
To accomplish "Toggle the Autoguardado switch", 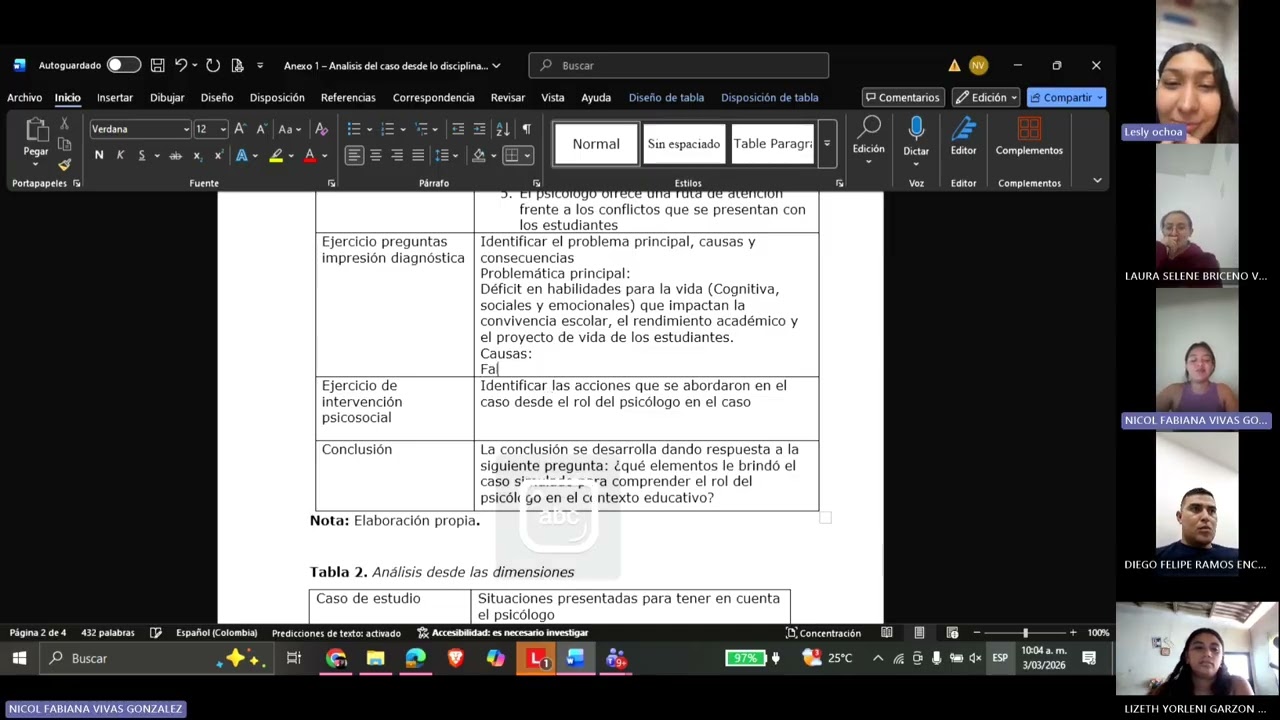I will click(124, 65).
